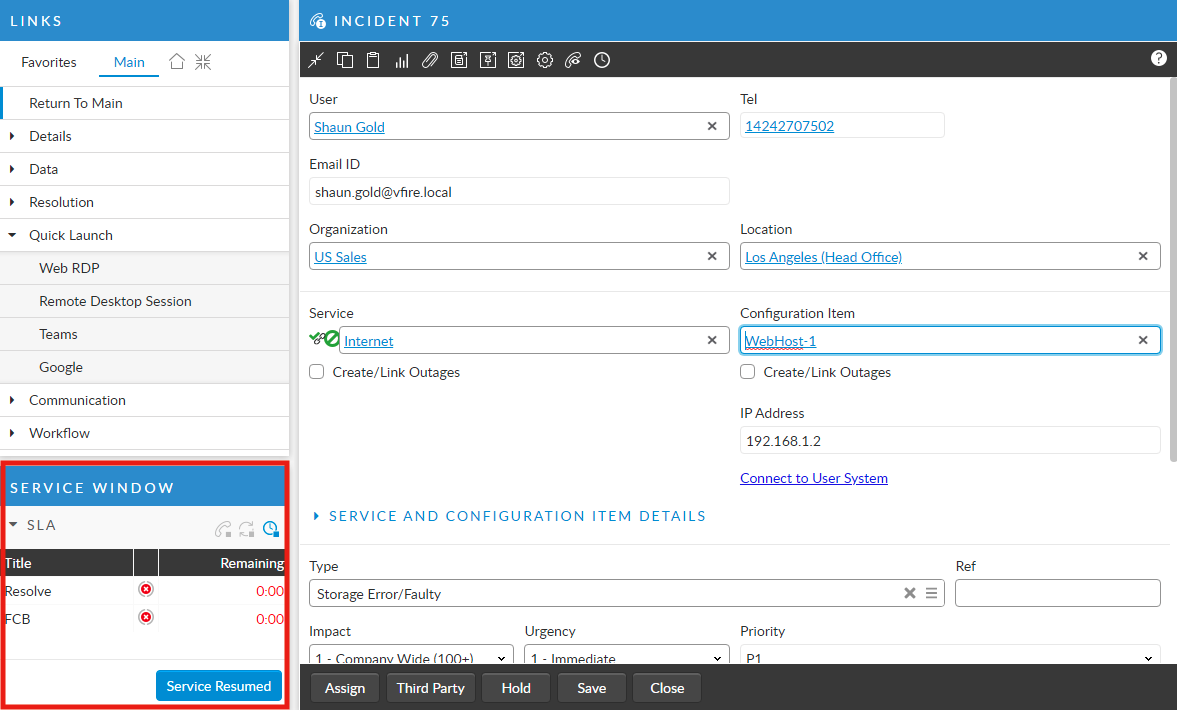Click the clock history icon in toolbar
The height and width of the screenshot is (710, 1177).
coord(602,61)
